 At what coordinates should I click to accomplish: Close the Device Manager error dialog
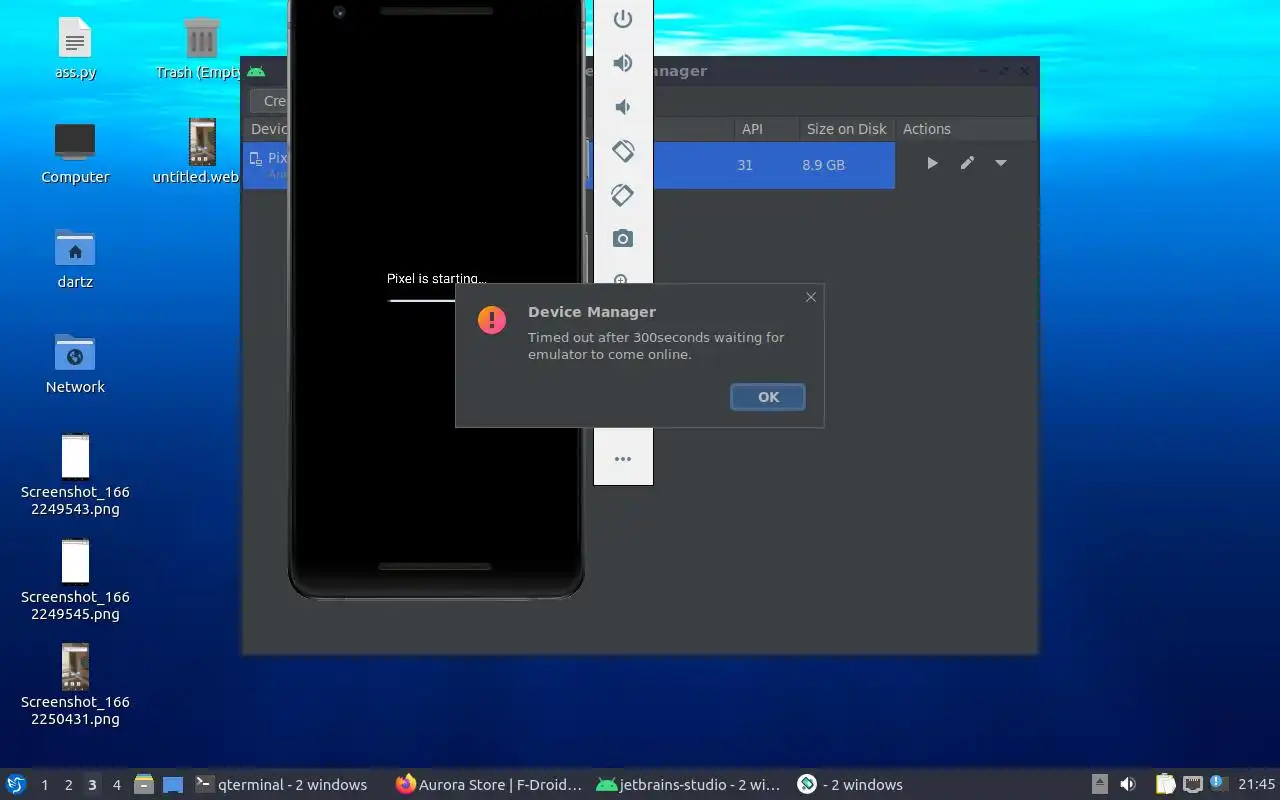coord(811,297)
